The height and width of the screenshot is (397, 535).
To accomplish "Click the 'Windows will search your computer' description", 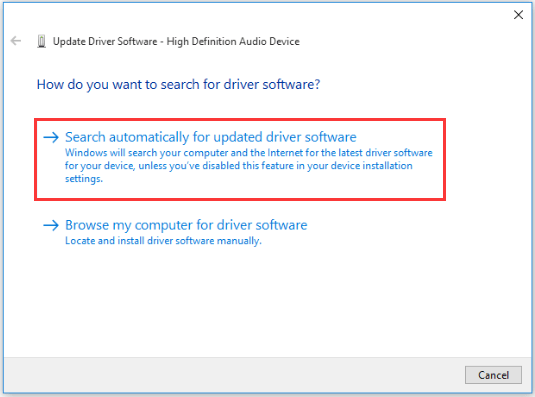I will coord(249,165).
